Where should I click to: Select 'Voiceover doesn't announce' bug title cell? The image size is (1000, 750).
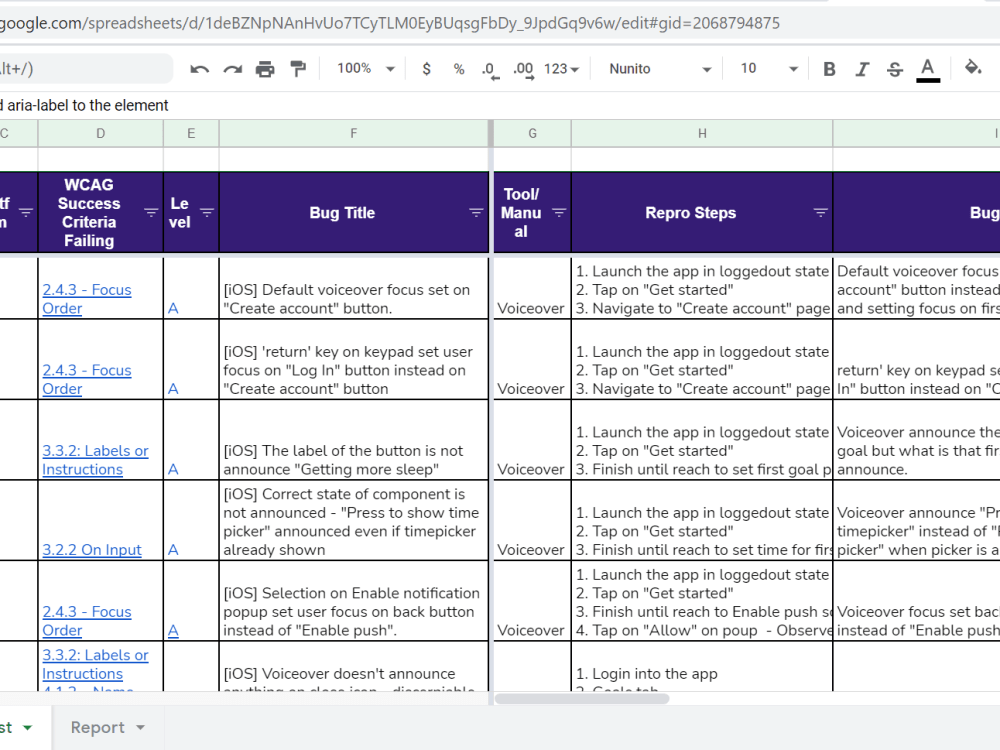tap(354, 666)
